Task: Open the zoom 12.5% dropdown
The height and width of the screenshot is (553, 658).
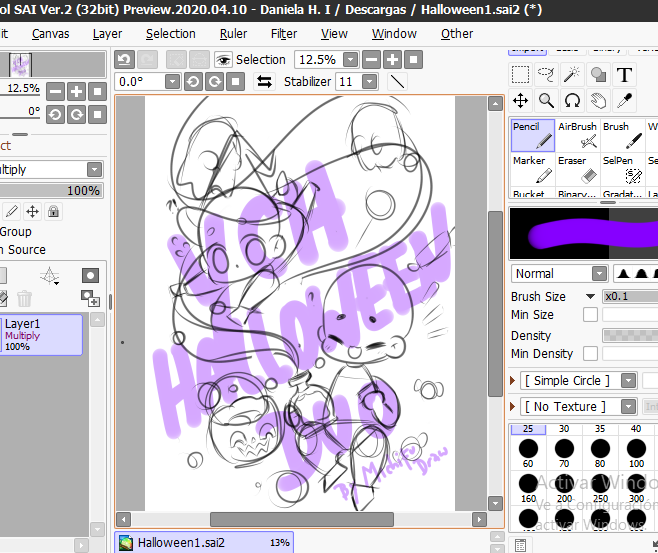Action: (350, 60)
